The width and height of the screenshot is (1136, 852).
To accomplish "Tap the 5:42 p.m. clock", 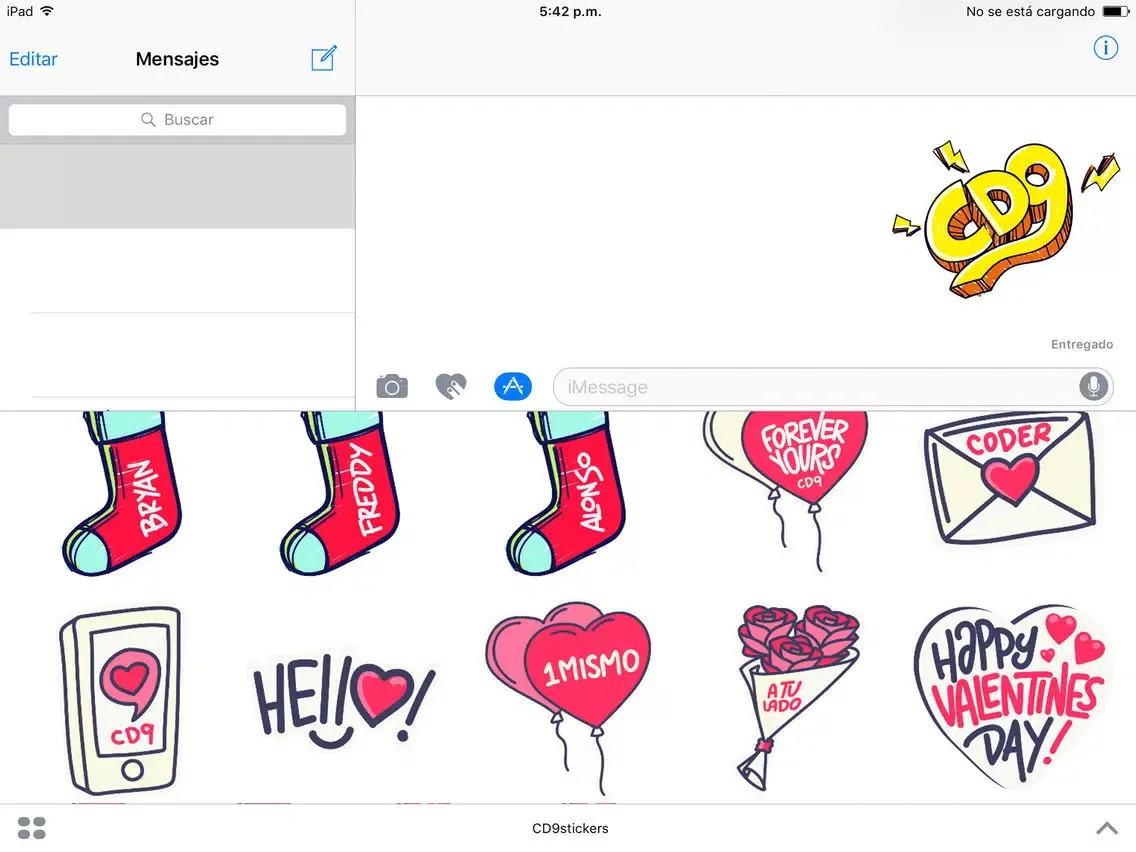I will 570,11.
